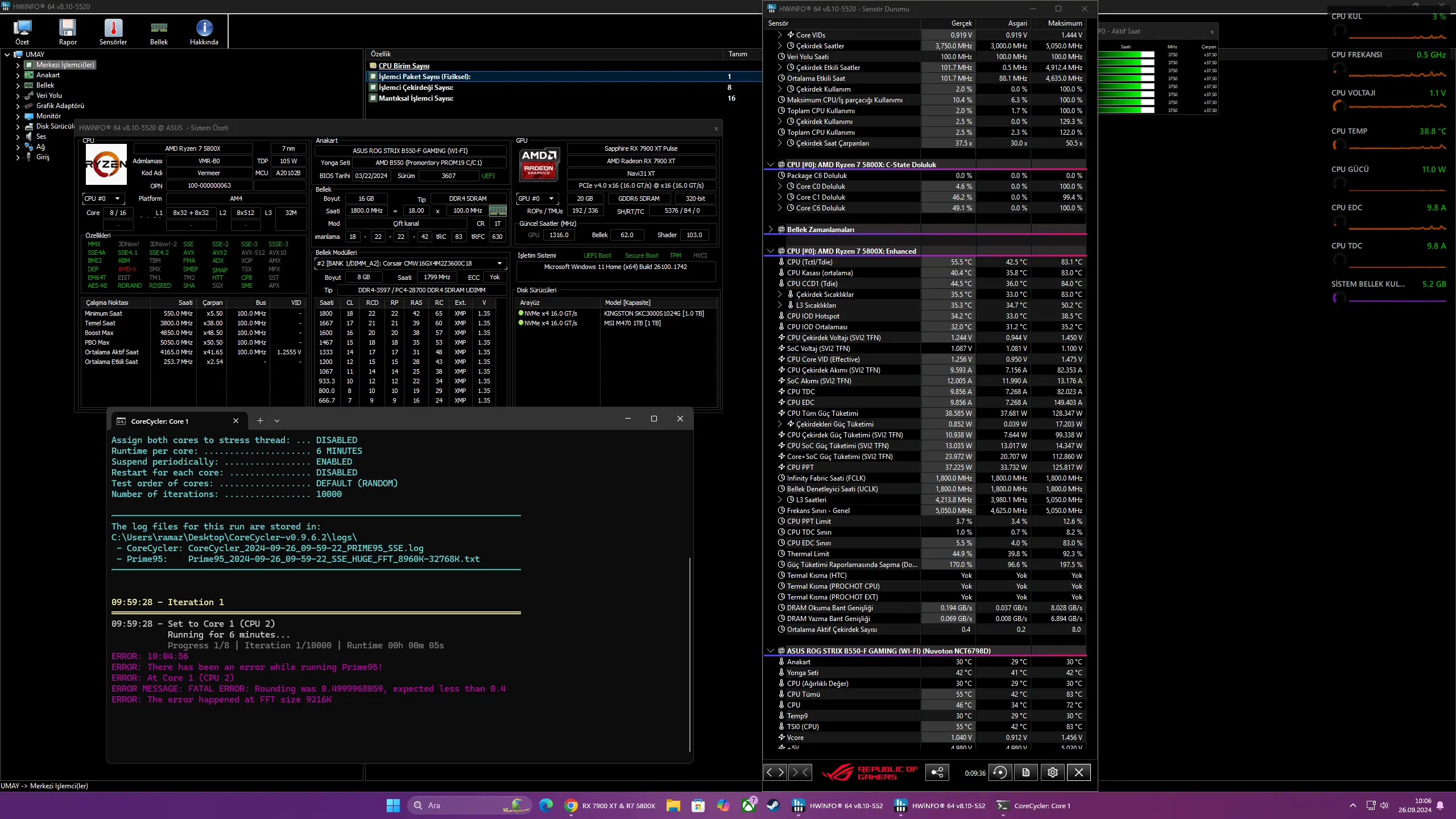Open Xbox app from the taskbar
The image size is (1456, 819).
748,805
